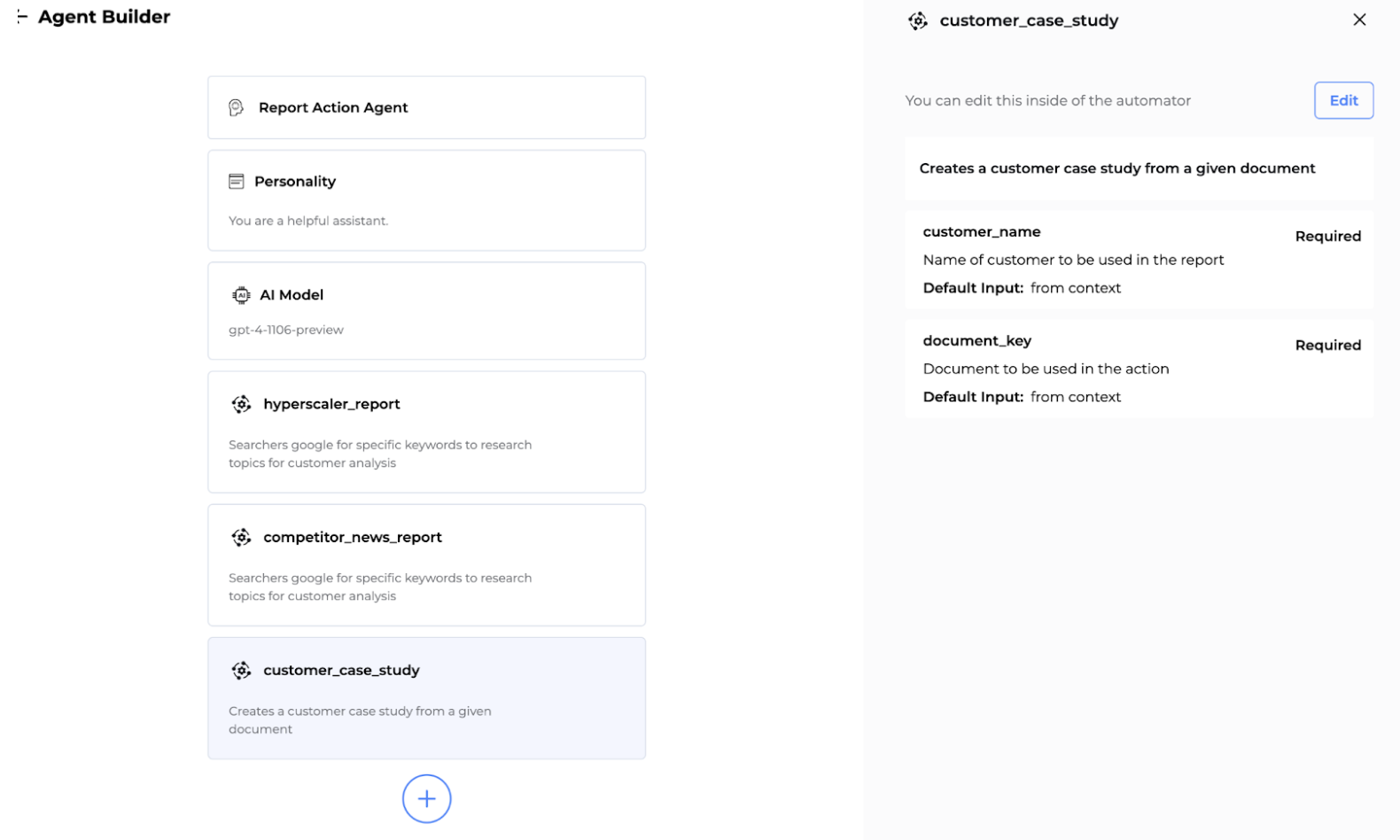Add a new block with plus button

(426, 798)
